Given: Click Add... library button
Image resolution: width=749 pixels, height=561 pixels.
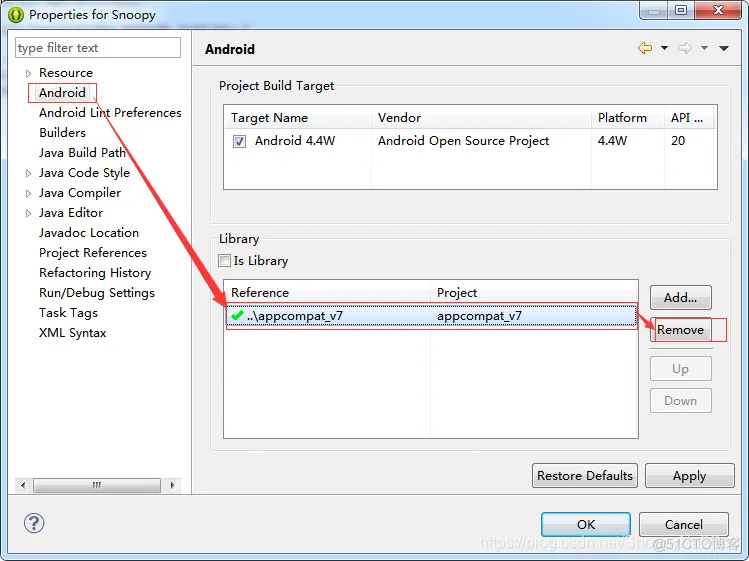Looking at the screenshot, I should click(680, 298).
